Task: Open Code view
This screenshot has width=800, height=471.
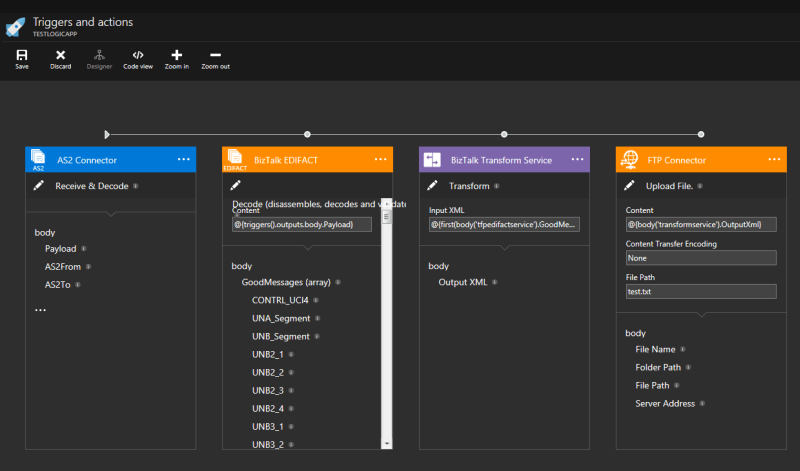Action: click(138, 59)
